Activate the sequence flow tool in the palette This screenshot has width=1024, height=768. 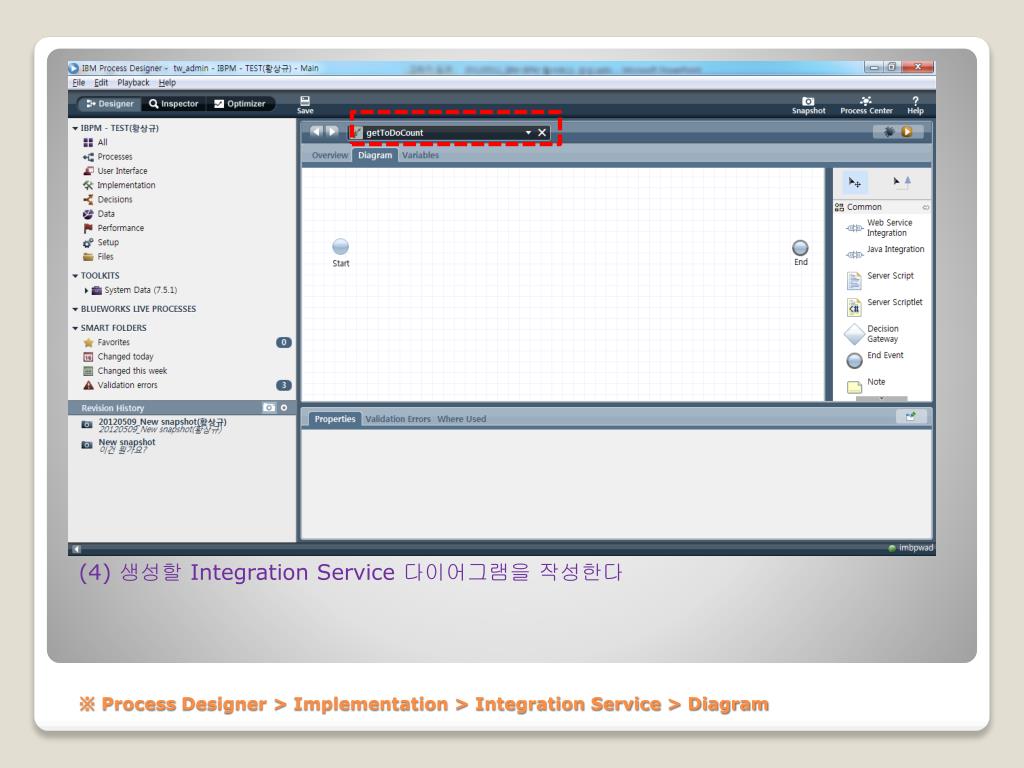tap(902, 182)
